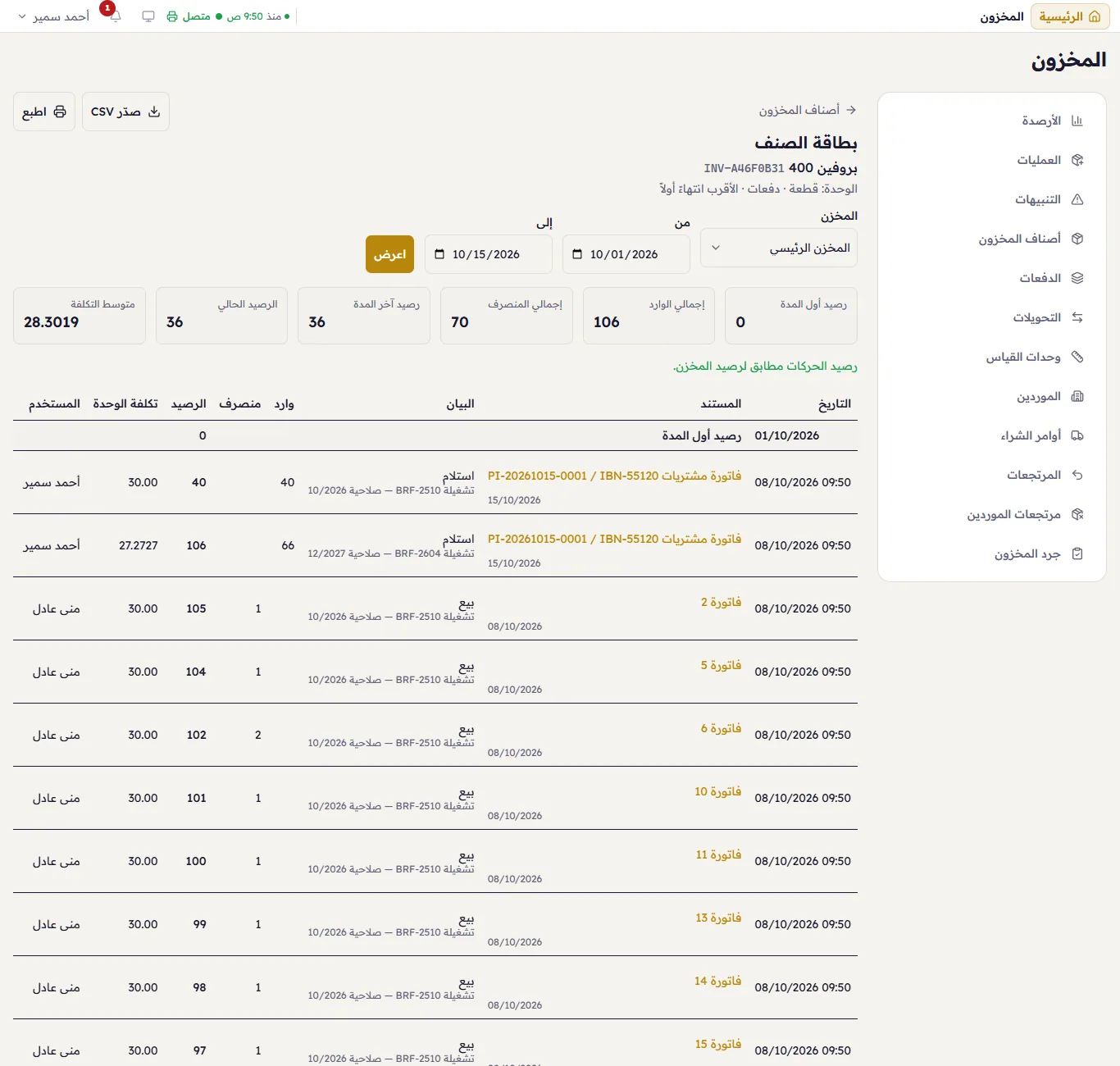
Task: Click the printer status icon next to متصل
Action: coord(172,16)
